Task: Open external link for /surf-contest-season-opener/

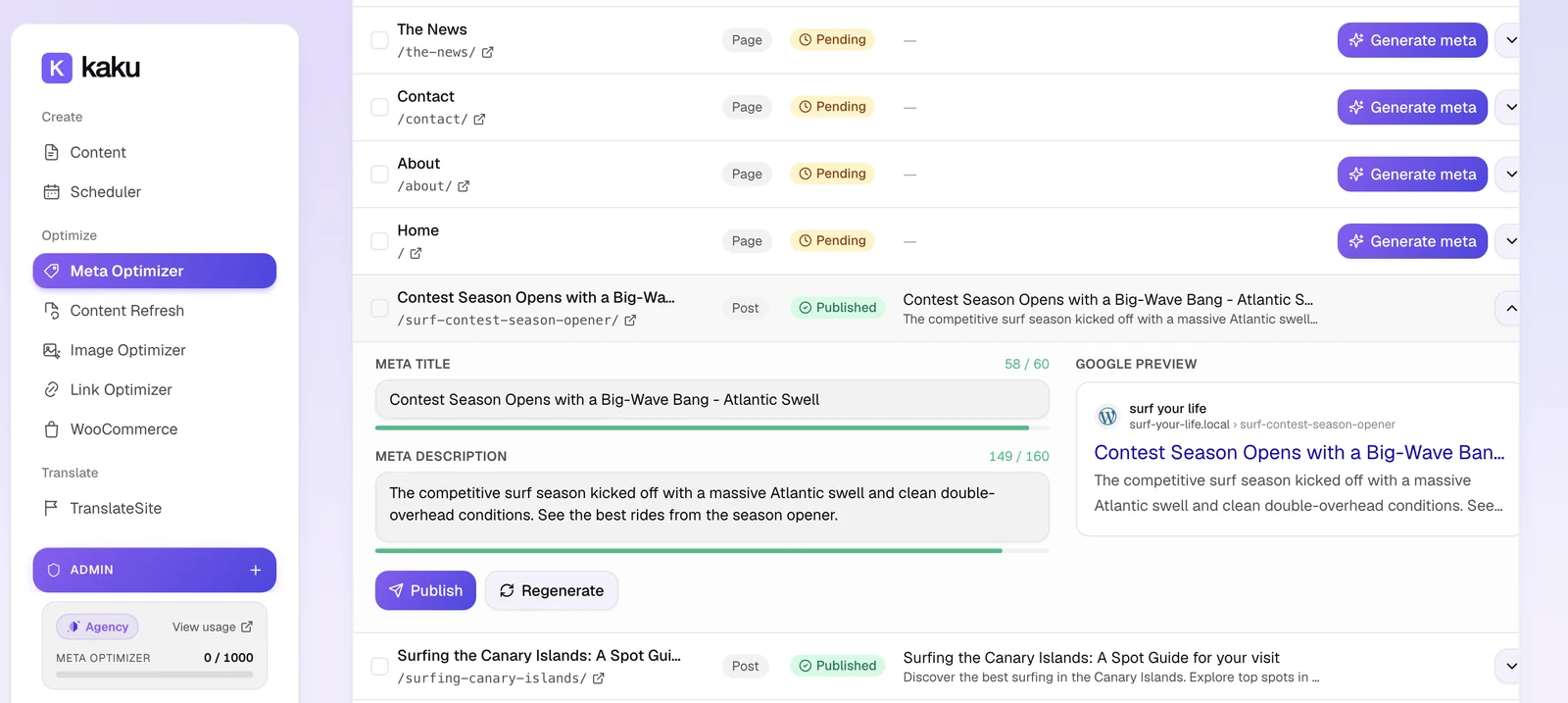Action: click(x=630, y=321)
